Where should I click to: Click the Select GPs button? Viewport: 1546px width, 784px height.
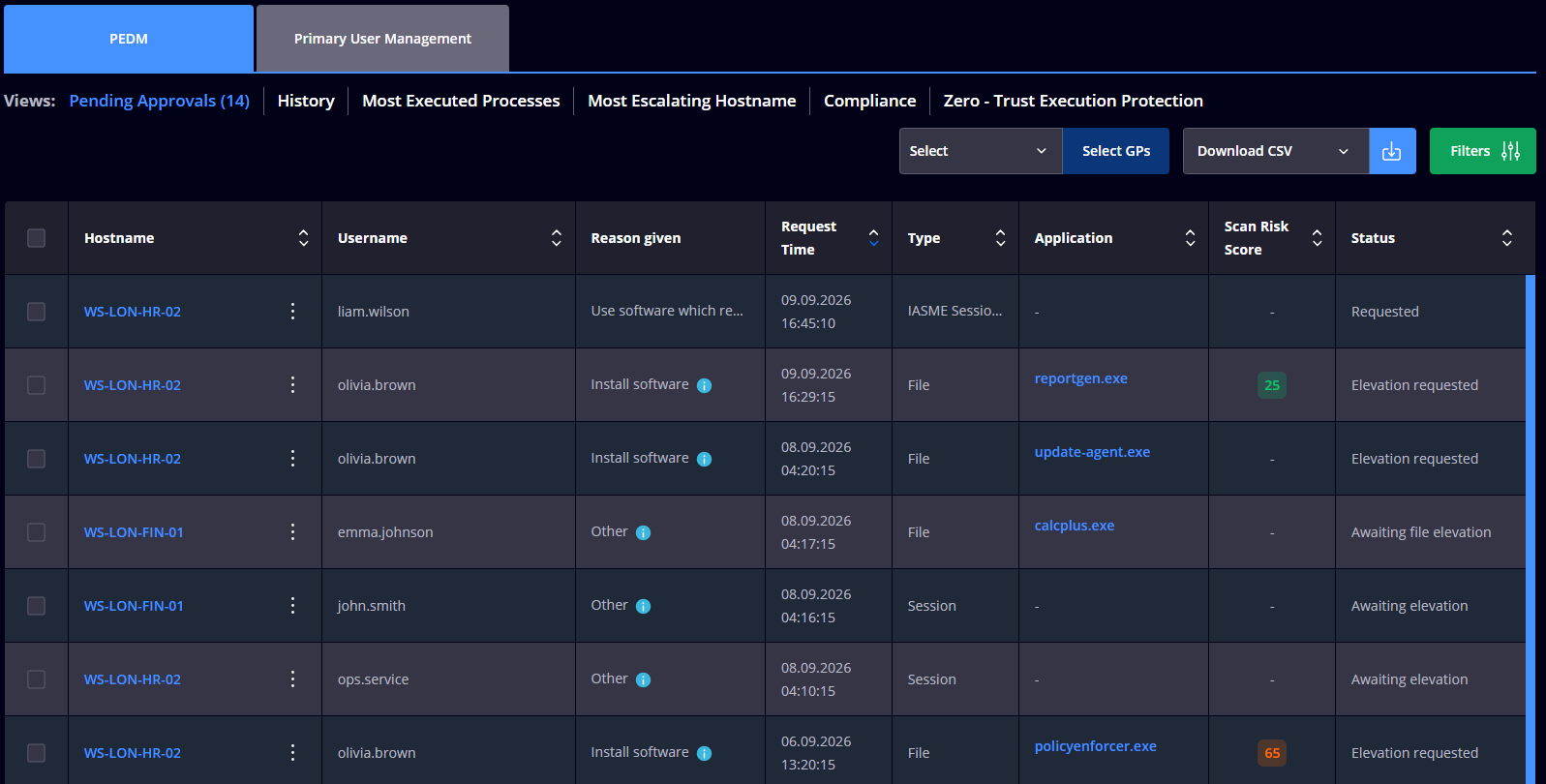point(1116,151)
